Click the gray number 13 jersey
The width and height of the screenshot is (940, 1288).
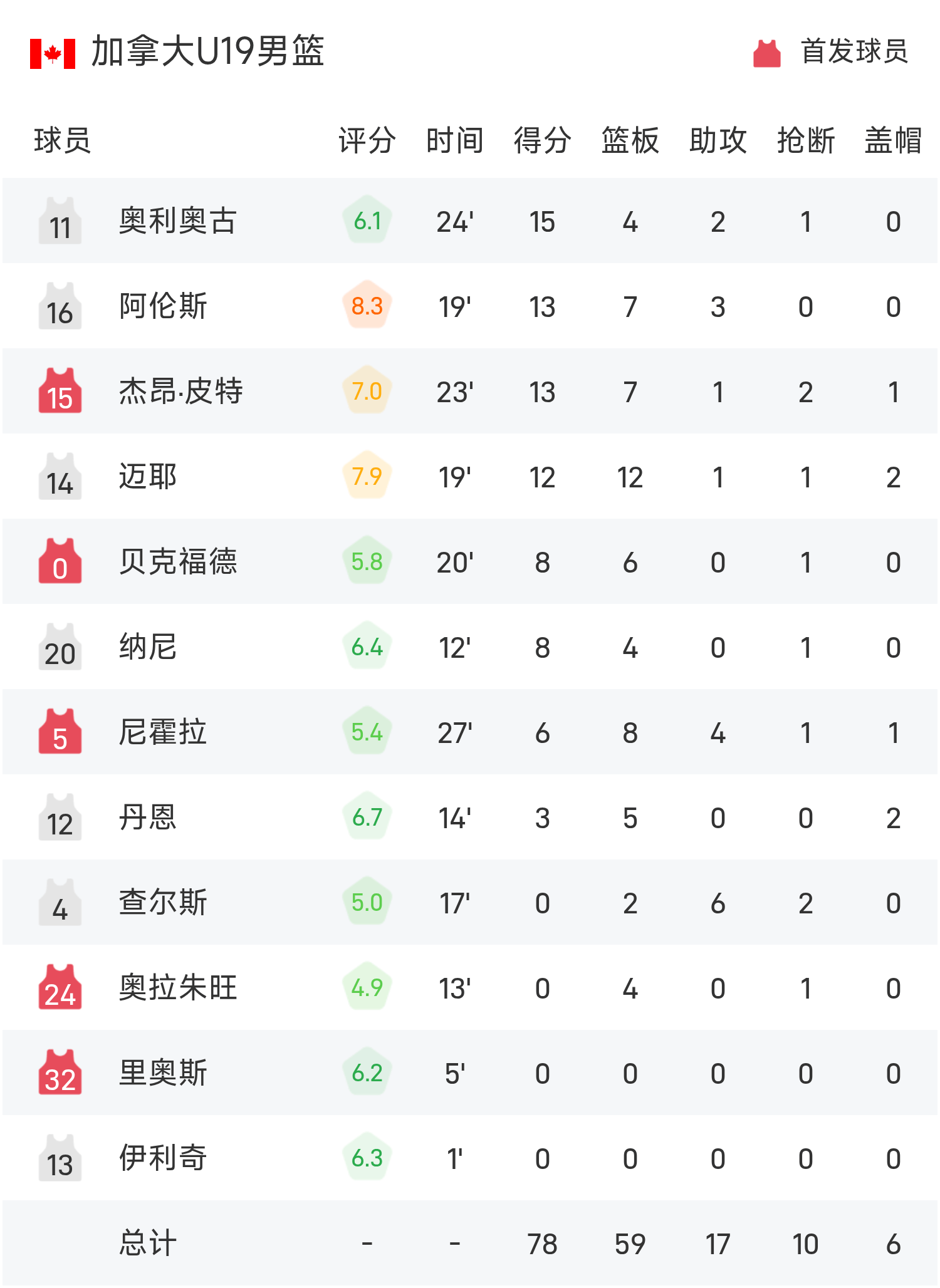click(x=60, y=1158)
